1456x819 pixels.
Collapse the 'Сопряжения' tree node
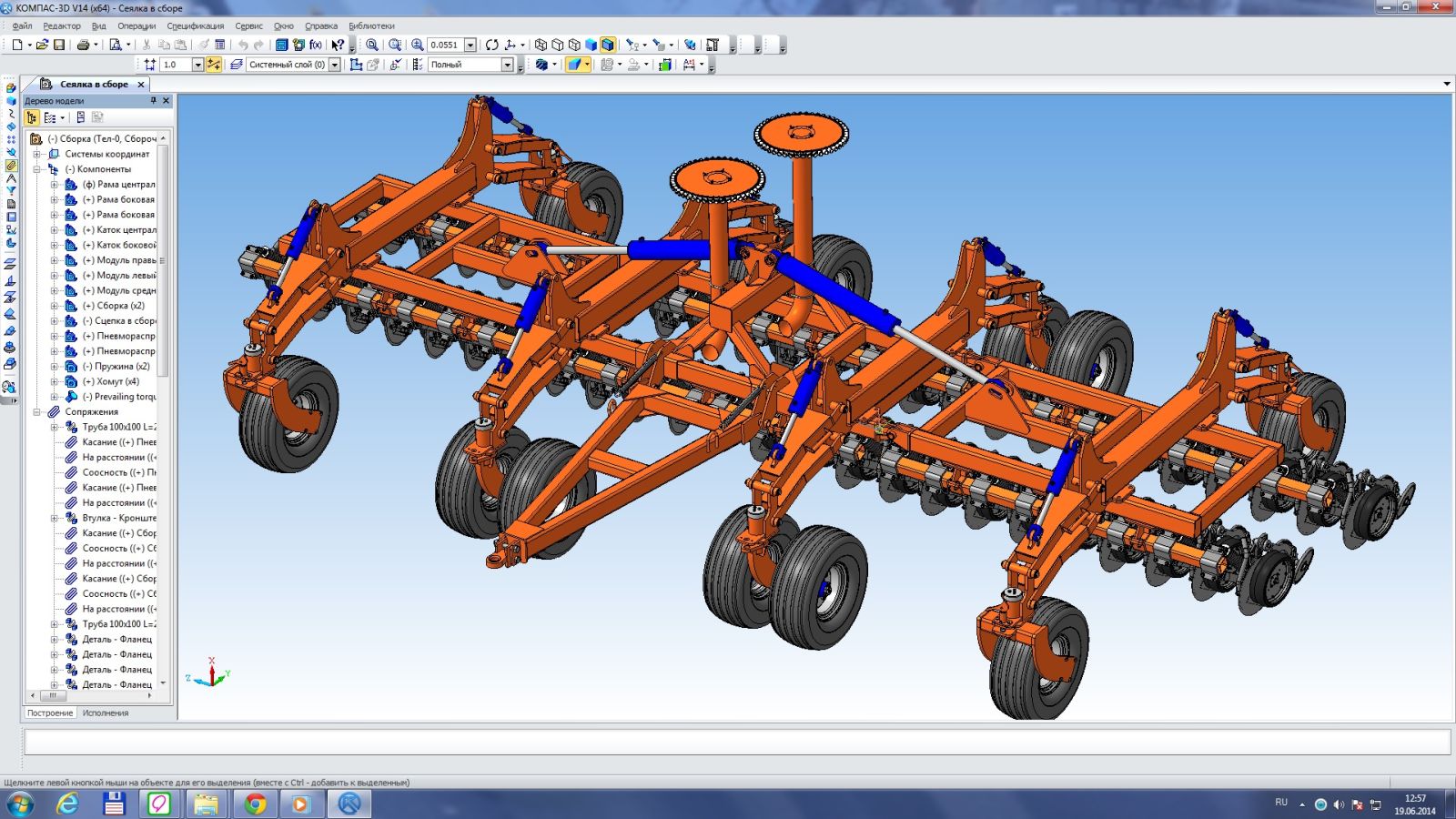[x=38, y=412]
